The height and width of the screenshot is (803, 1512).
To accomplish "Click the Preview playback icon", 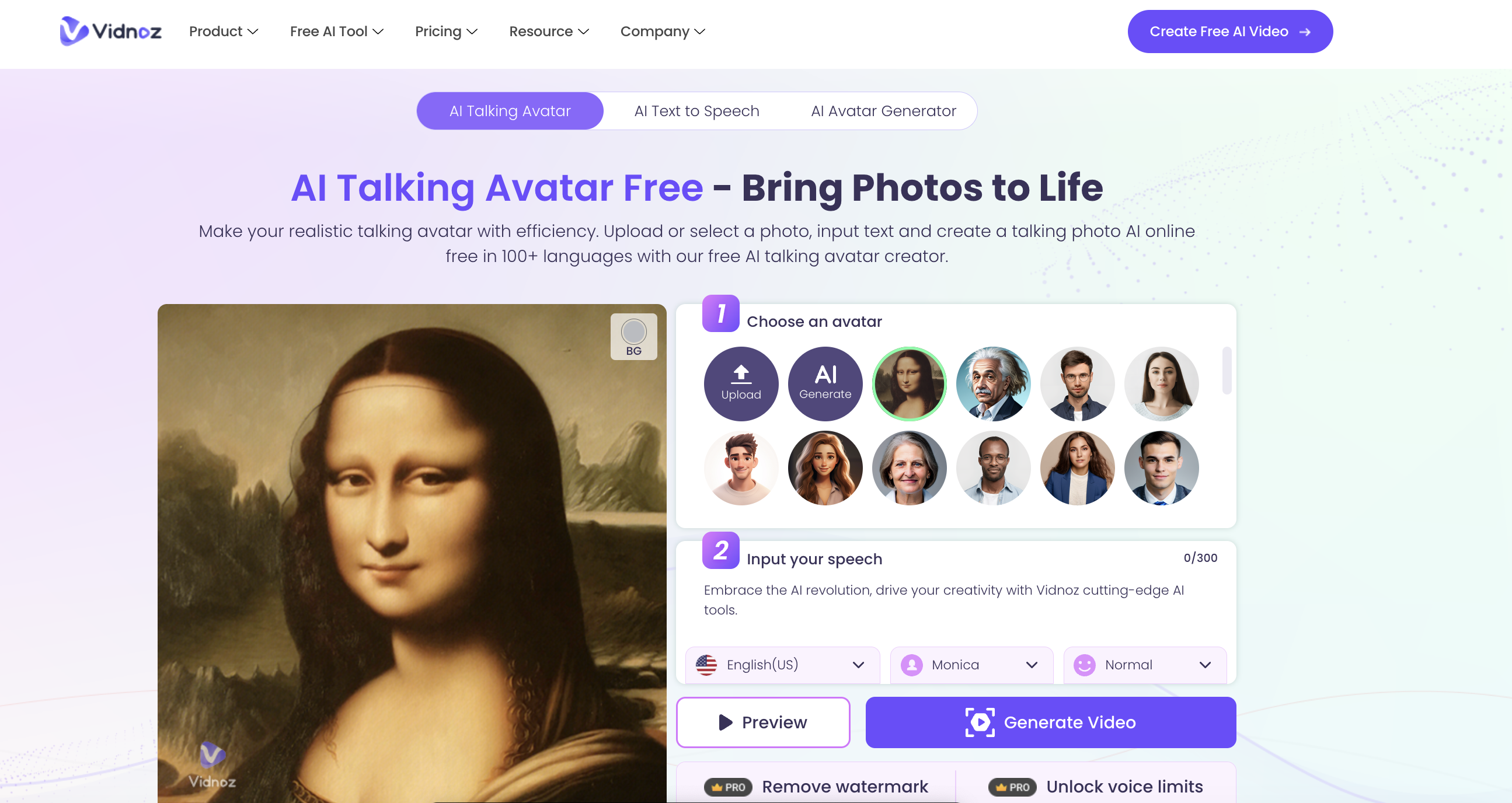I will coord(727,722).
